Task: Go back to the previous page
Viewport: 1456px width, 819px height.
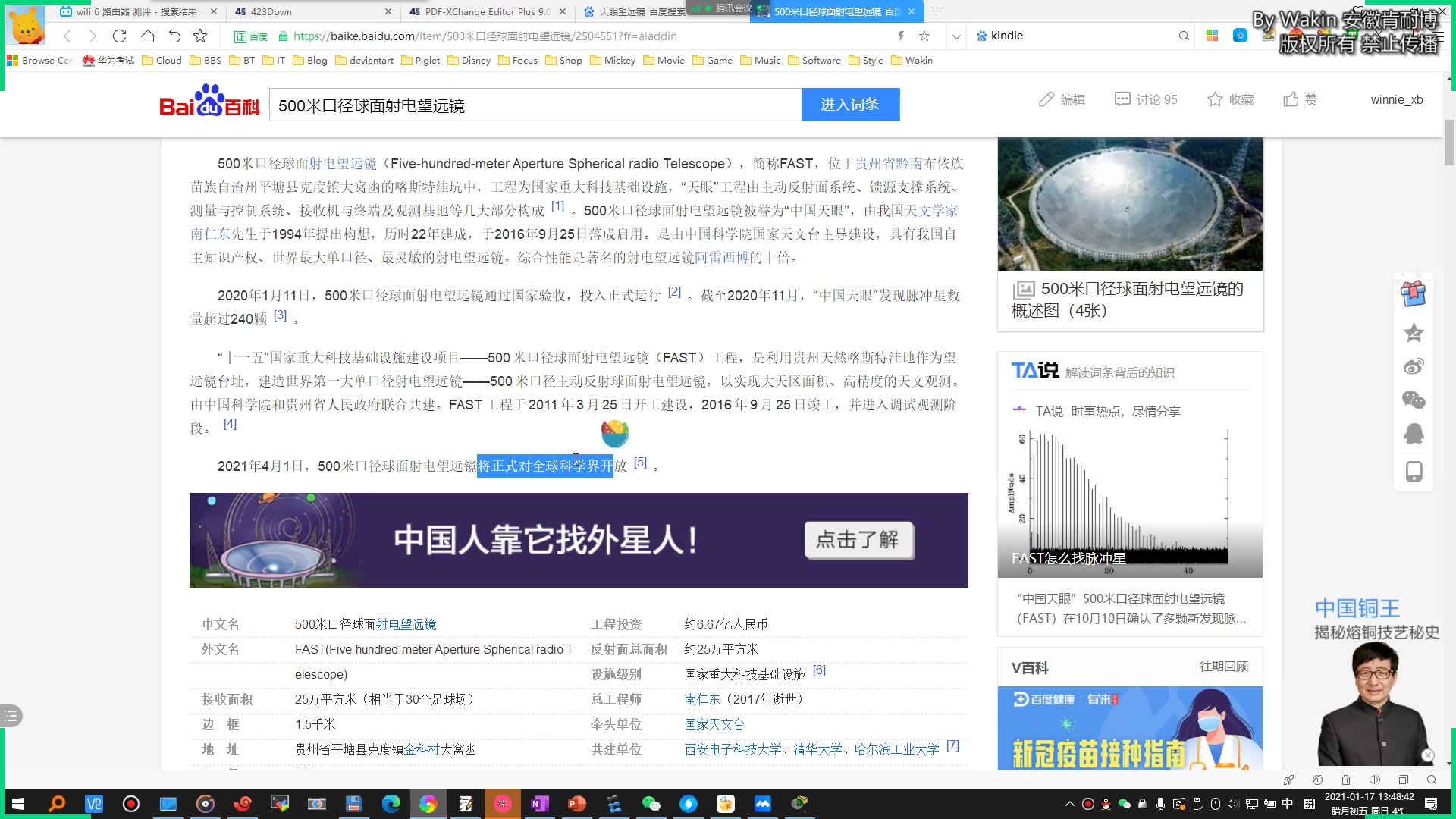Action: click(67, 36)
